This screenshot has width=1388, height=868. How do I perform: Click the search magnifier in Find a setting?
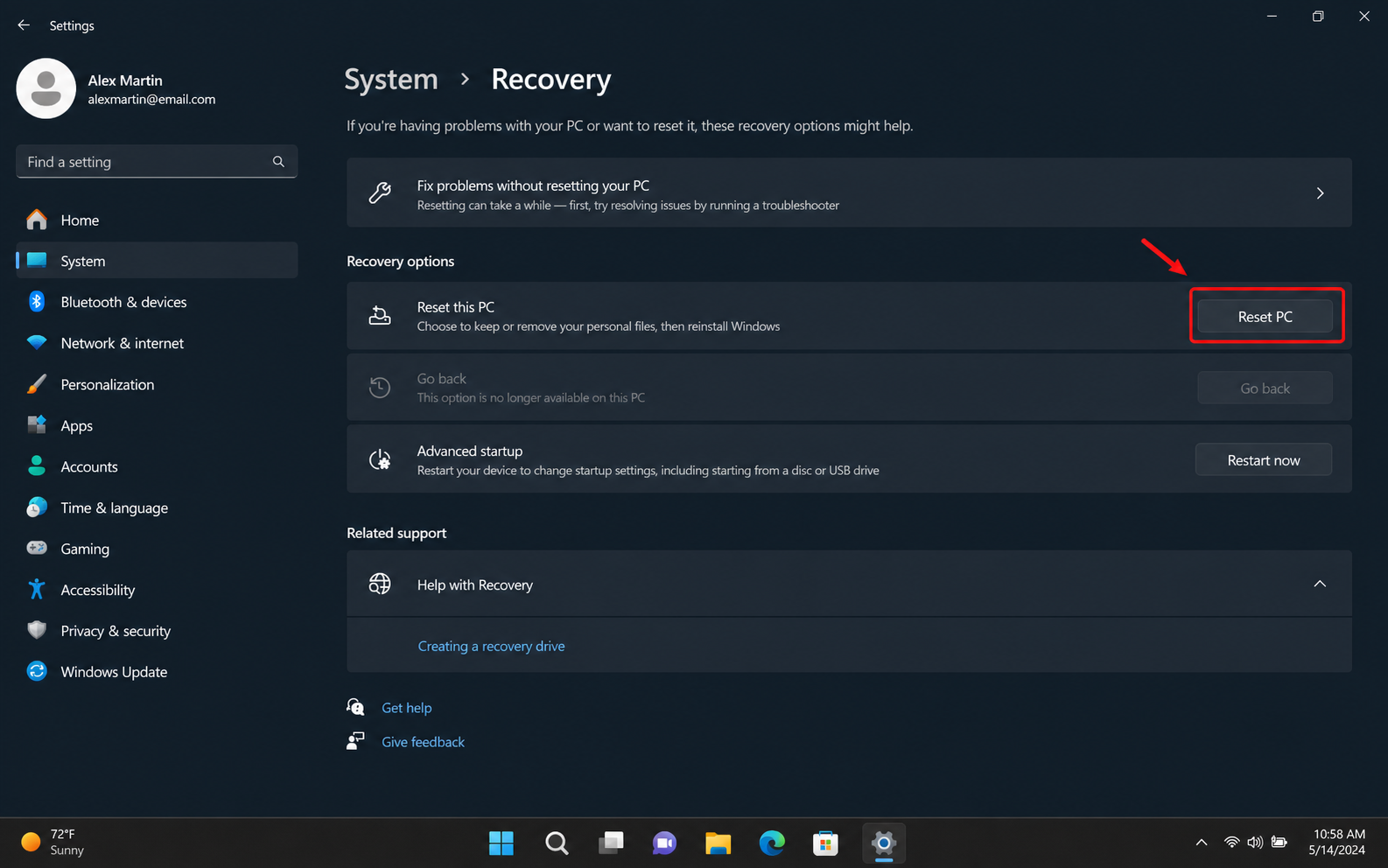point(278,162)
